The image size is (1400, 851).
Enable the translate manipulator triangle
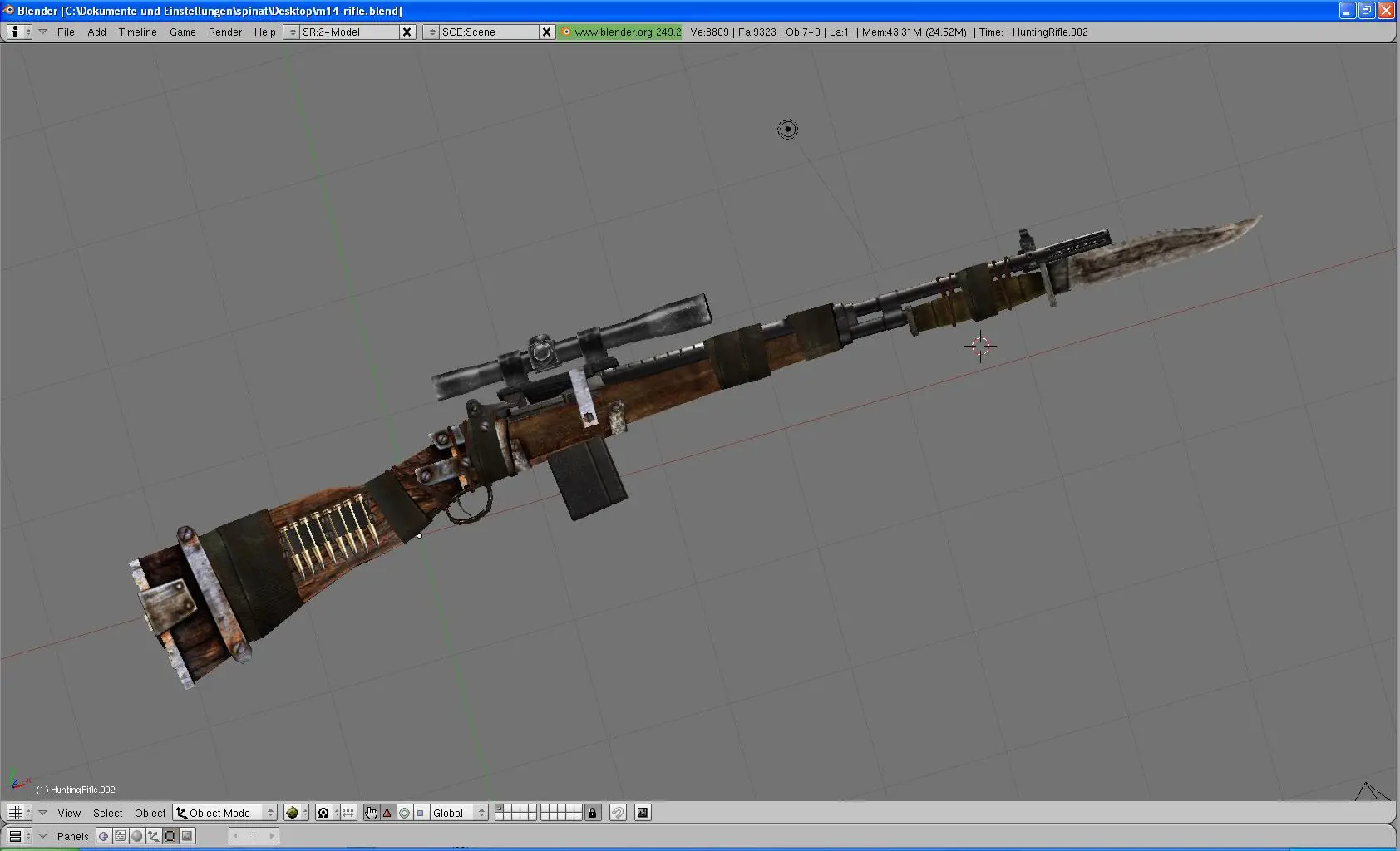(387, 813)
